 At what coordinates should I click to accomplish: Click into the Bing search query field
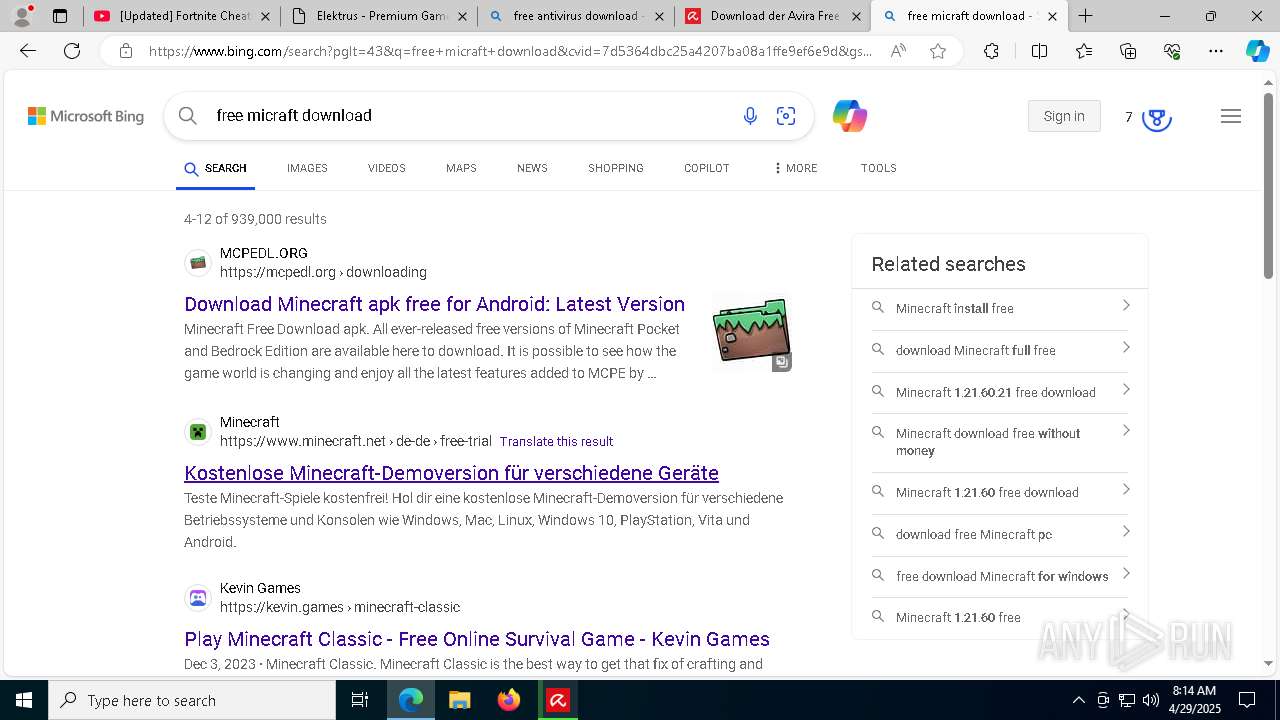470,116
